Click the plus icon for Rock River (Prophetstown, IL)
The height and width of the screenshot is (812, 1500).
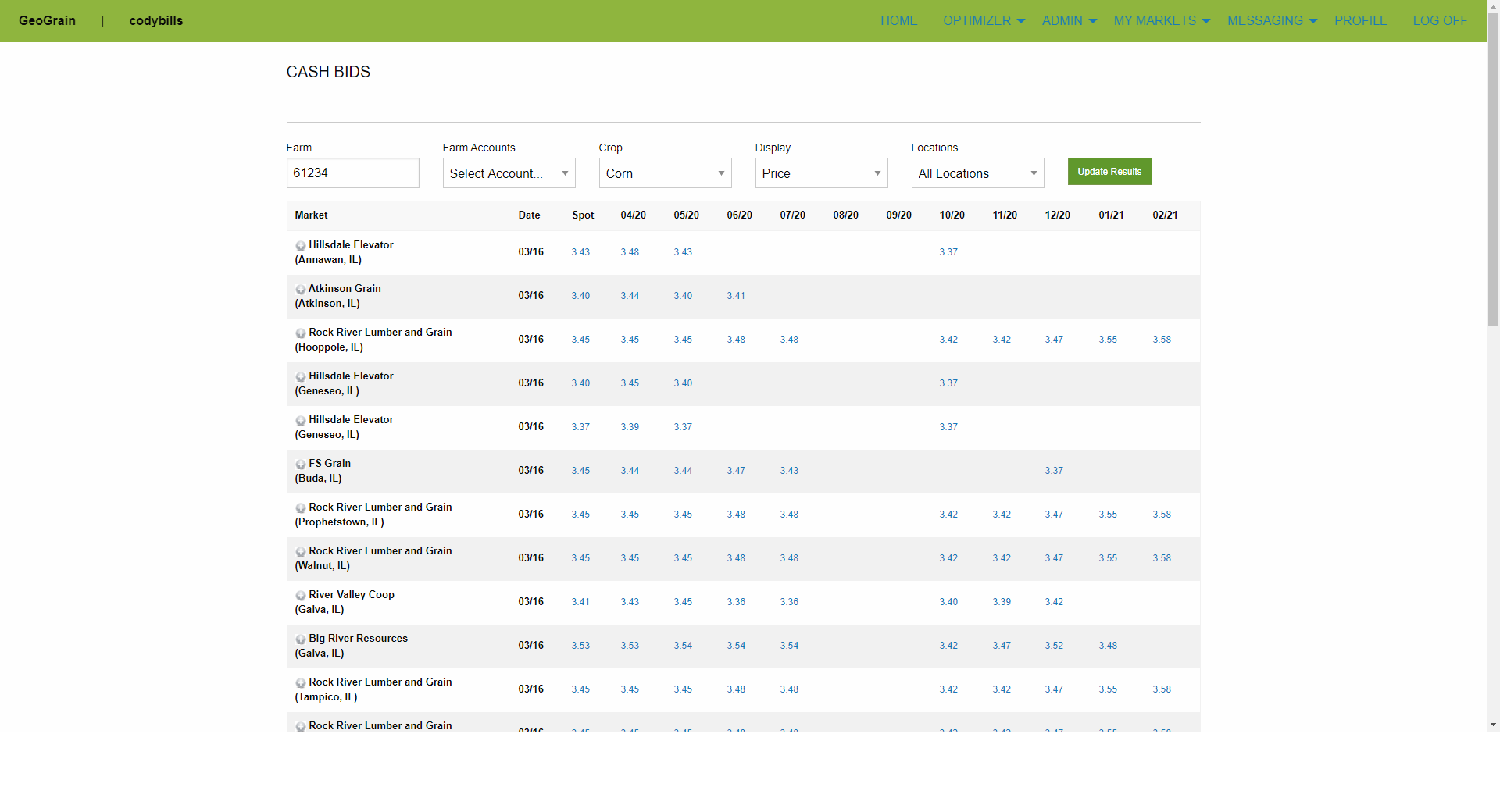point(301,508)
